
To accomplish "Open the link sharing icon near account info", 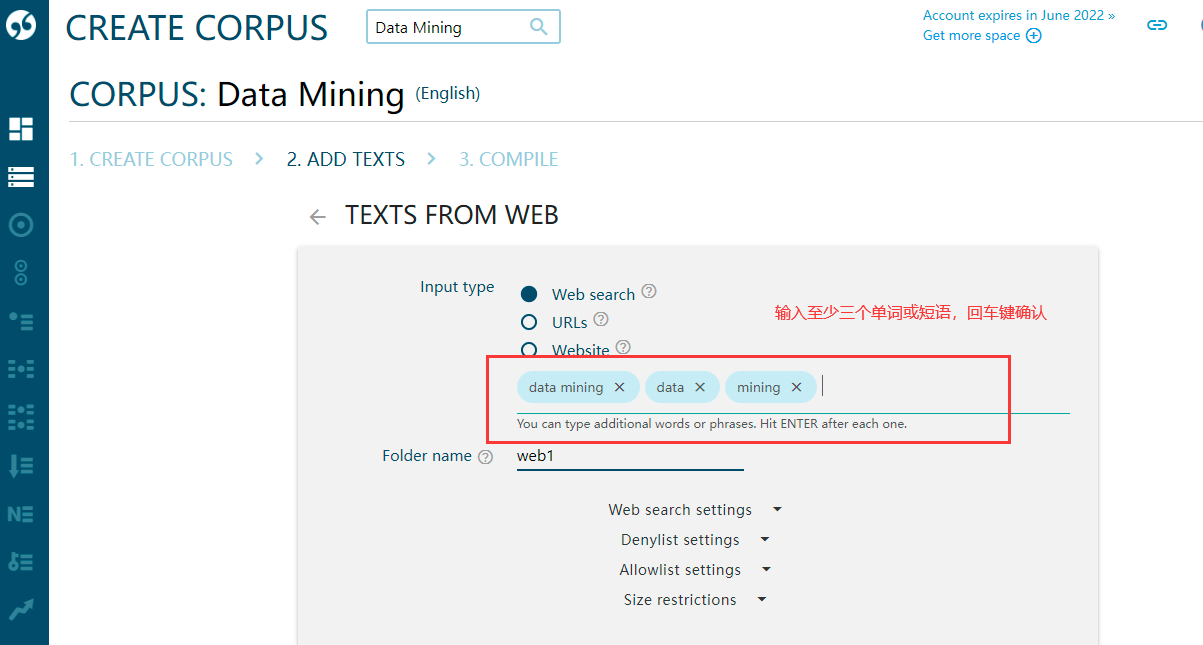I will (1157, 25).
